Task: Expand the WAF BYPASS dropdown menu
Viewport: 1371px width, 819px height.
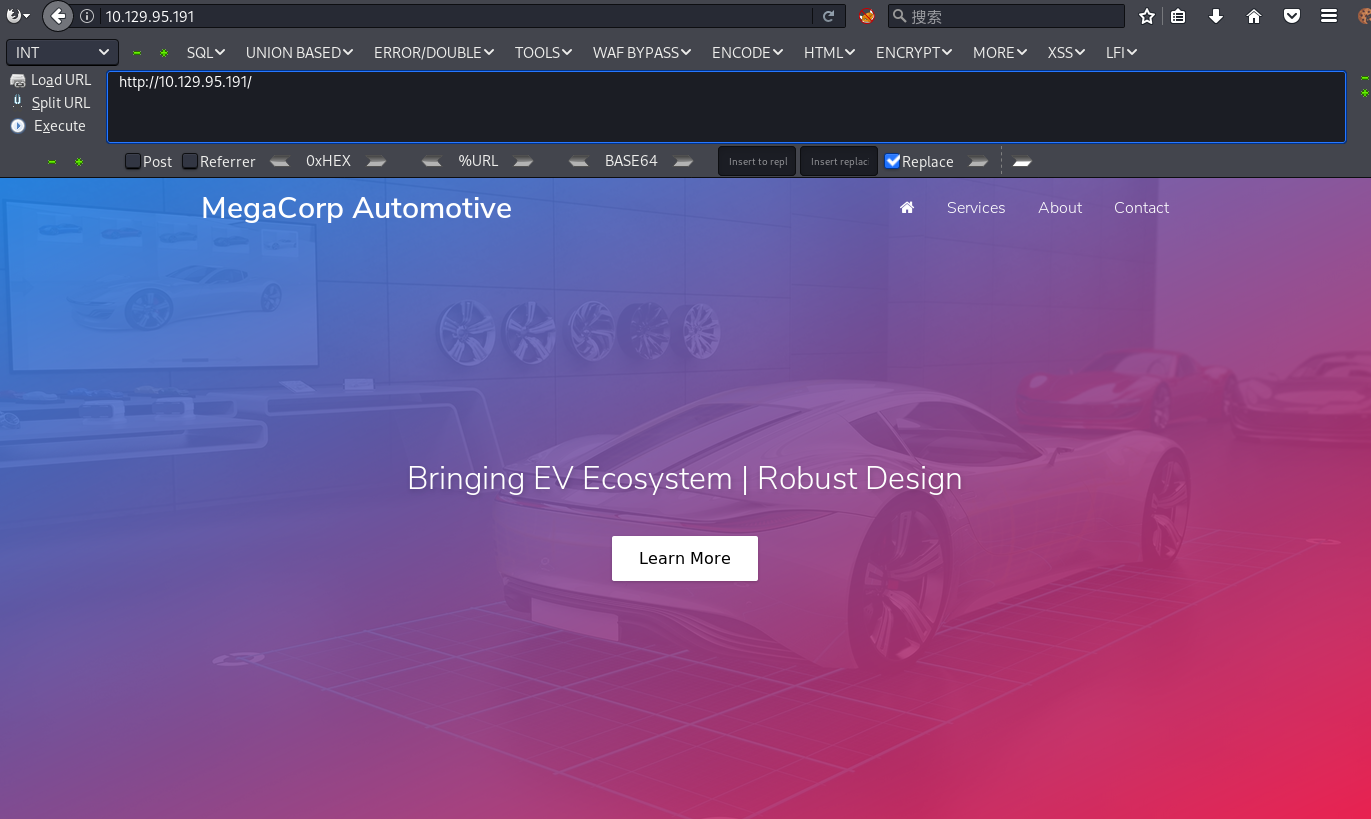Action: point(641,52)
